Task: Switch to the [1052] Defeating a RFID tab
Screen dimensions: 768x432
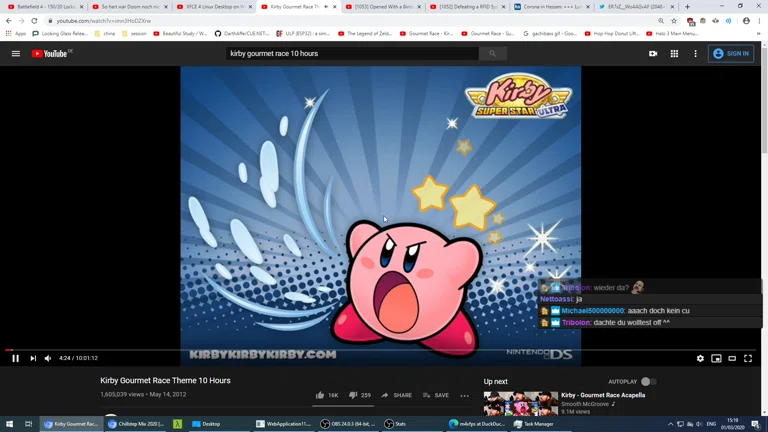Action: 468,7
